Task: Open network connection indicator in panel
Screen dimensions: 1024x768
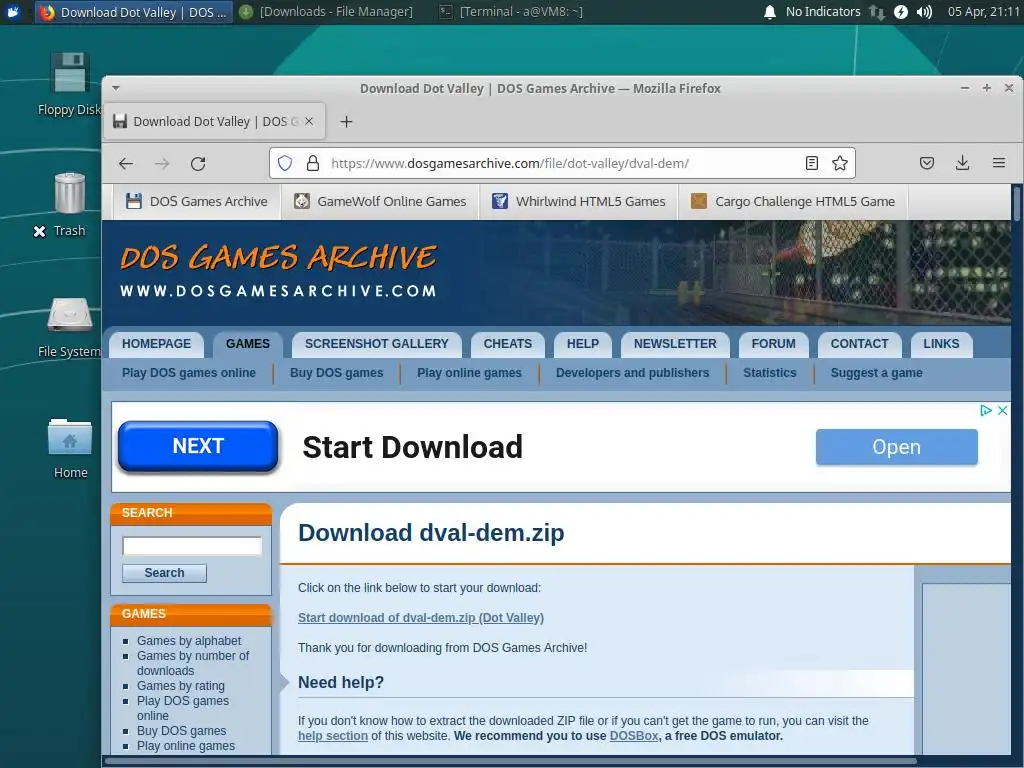Action: click(876, 12)
